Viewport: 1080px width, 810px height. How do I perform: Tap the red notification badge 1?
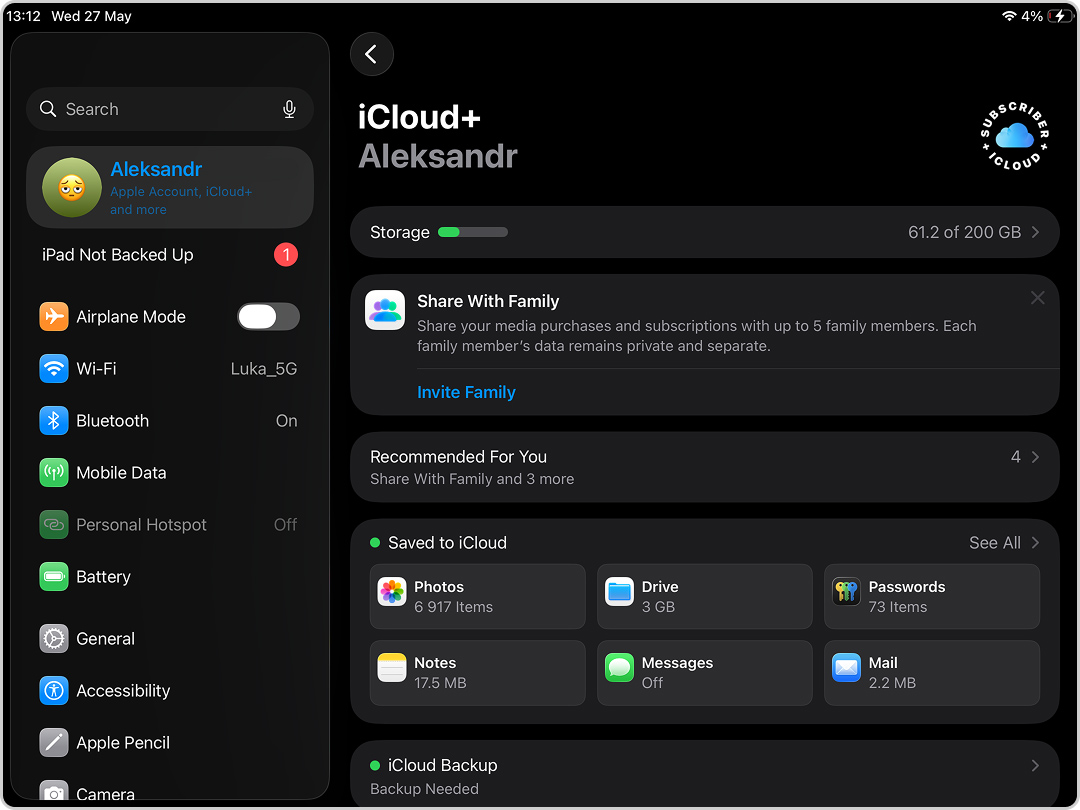pos(286,255)
